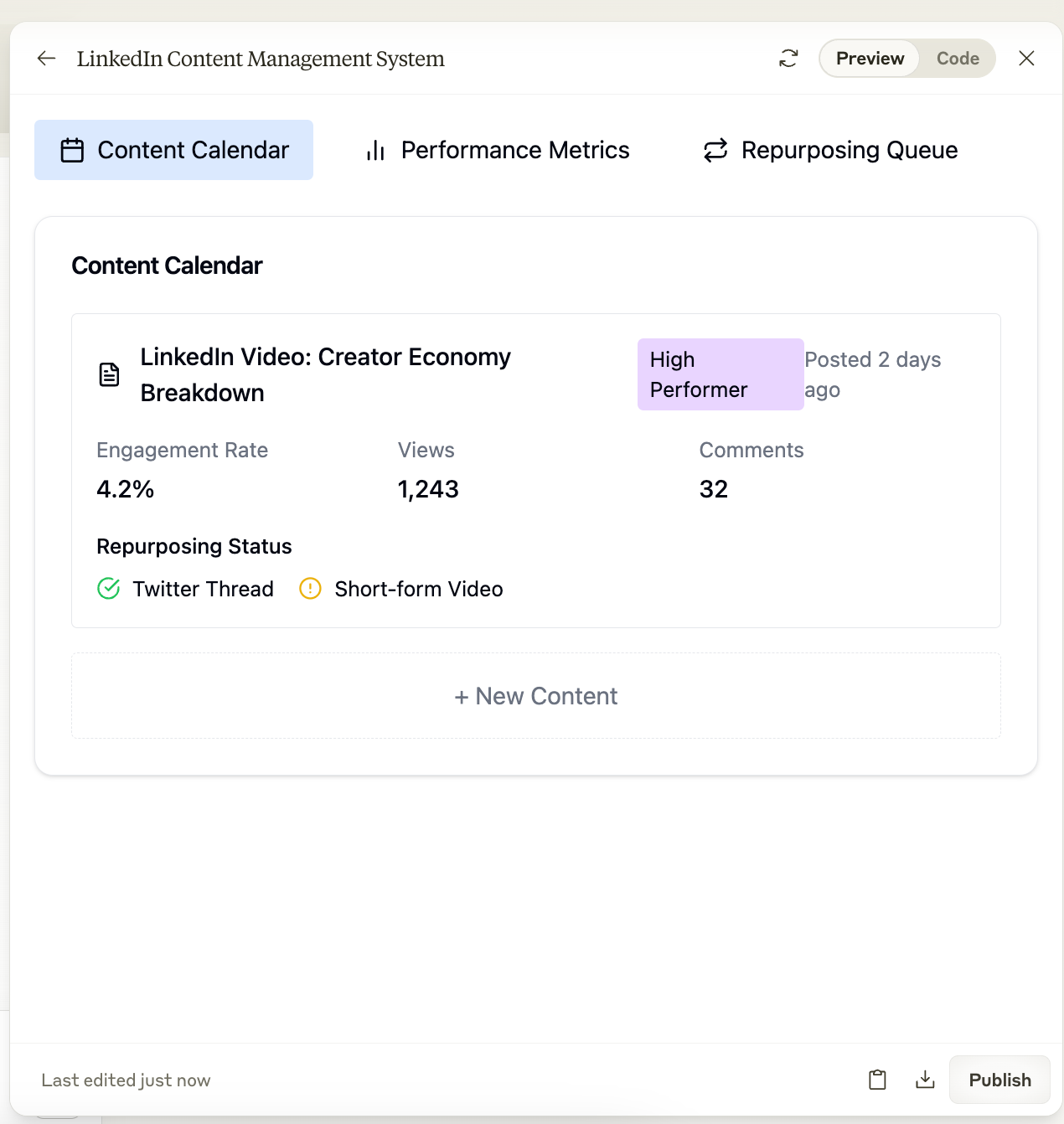Close the artifact panel
Viewport: 1064px width, 1124px height.
1026,59
